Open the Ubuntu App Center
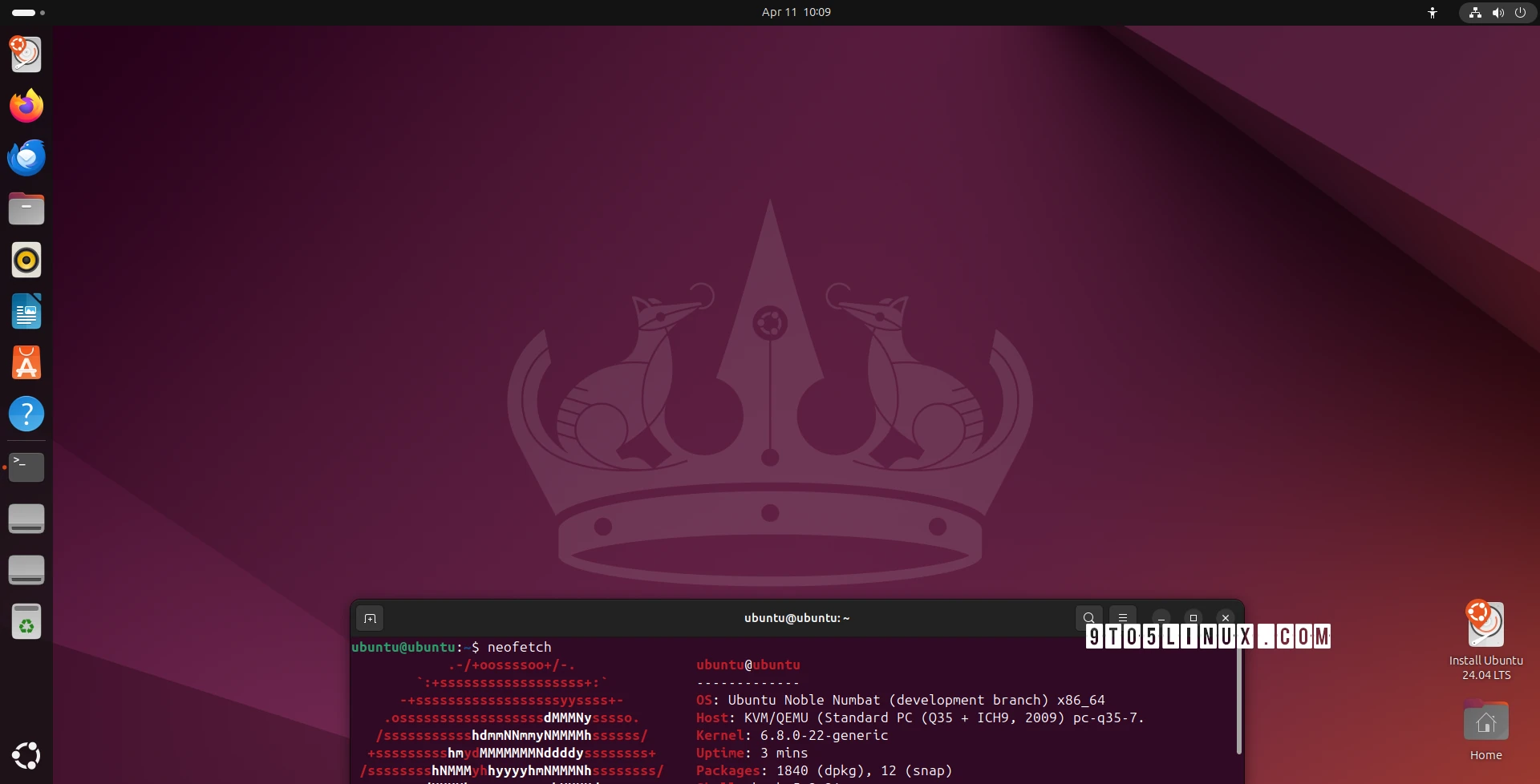The width and height of the screenshot is (1540, 784). pos(26,363)
